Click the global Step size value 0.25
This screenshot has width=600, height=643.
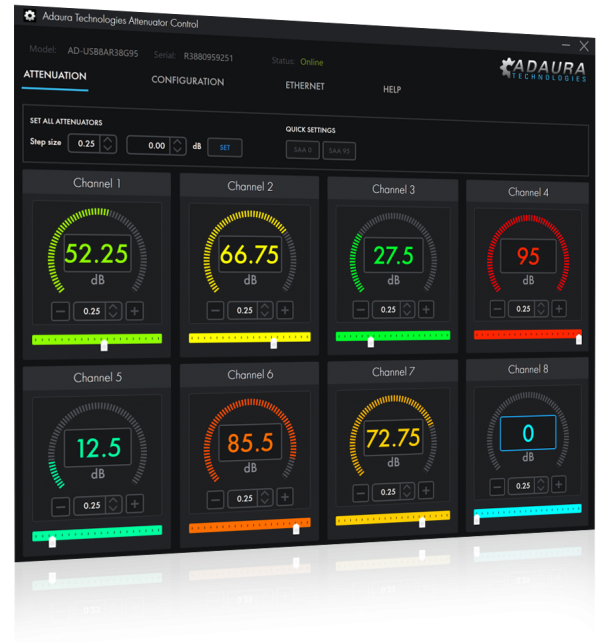pos(85,144)
